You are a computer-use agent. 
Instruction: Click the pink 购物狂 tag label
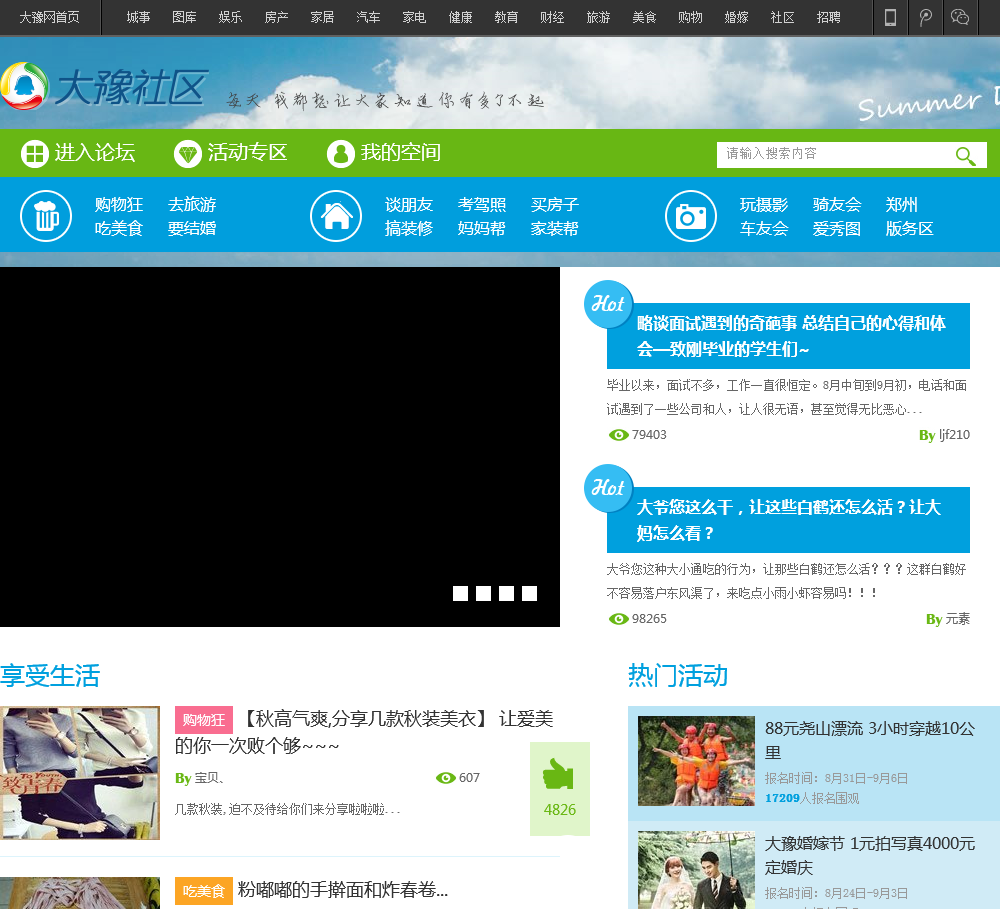203,720
